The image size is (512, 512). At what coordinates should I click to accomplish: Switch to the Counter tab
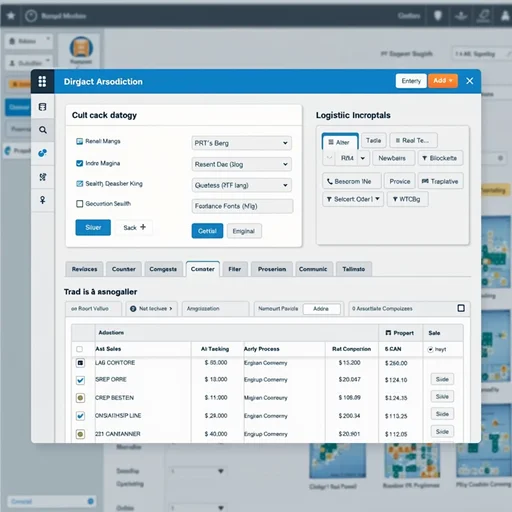pos(124,269)
